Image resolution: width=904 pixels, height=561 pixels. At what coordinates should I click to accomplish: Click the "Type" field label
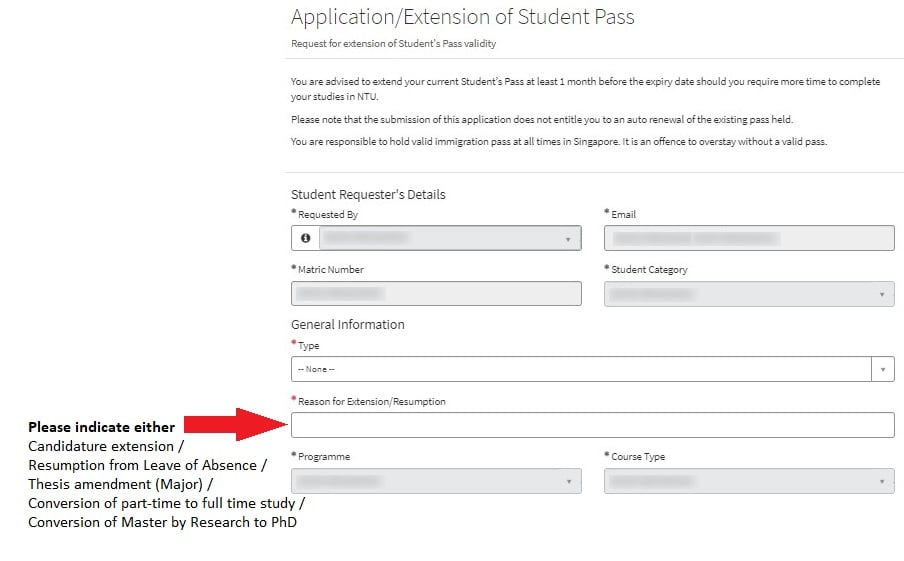point(308,346)
